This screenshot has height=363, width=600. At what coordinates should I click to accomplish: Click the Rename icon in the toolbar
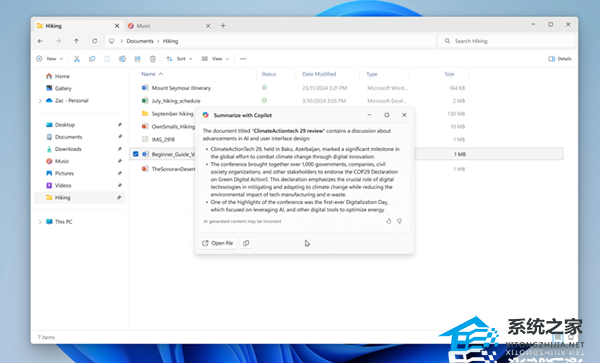tap(122, 59)
